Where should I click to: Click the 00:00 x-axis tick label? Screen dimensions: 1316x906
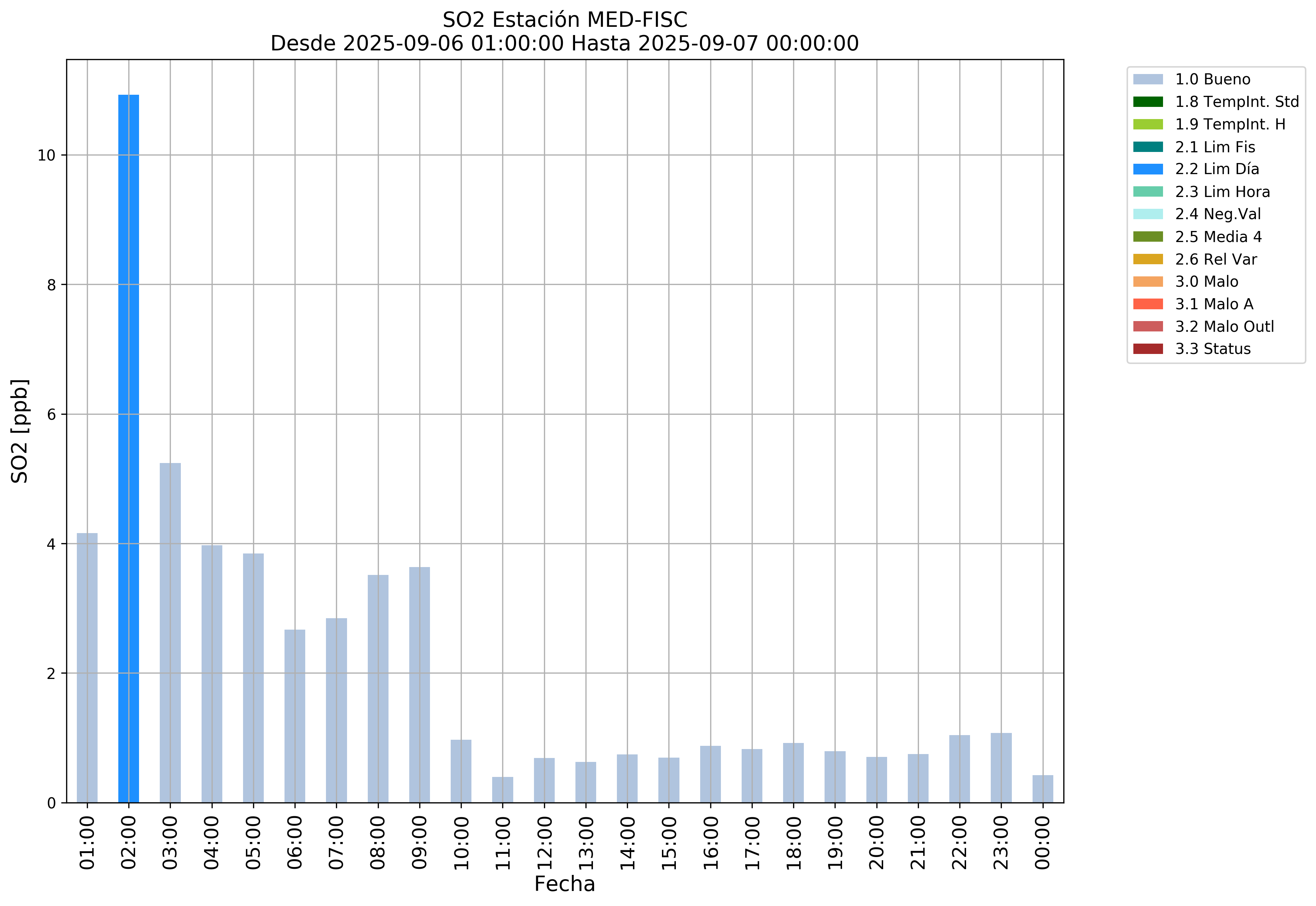[1043, 843]
